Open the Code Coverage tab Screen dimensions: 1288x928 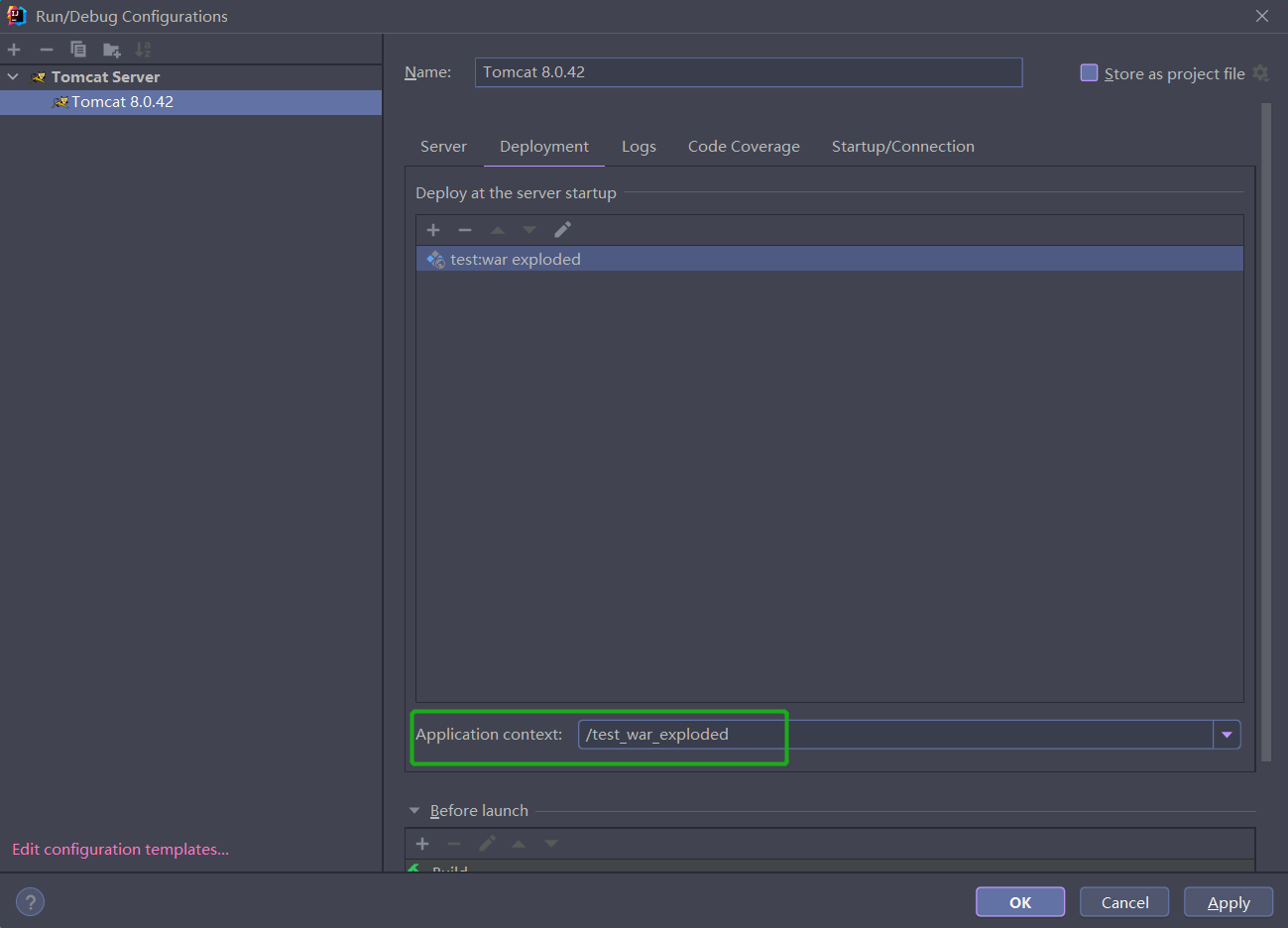click(744, 147)
